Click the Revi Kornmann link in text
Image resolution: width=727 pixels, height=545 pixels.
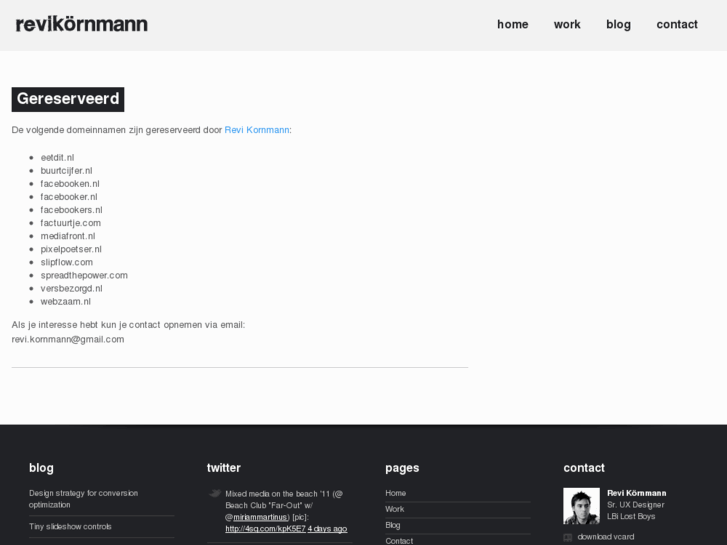(257, 130)
